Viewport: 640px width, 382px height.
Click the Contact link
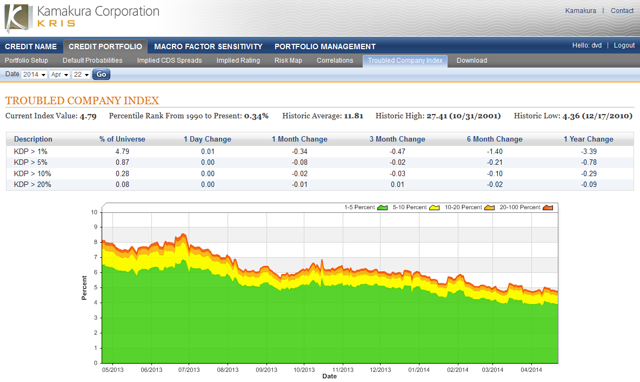(x=622, y=11)
